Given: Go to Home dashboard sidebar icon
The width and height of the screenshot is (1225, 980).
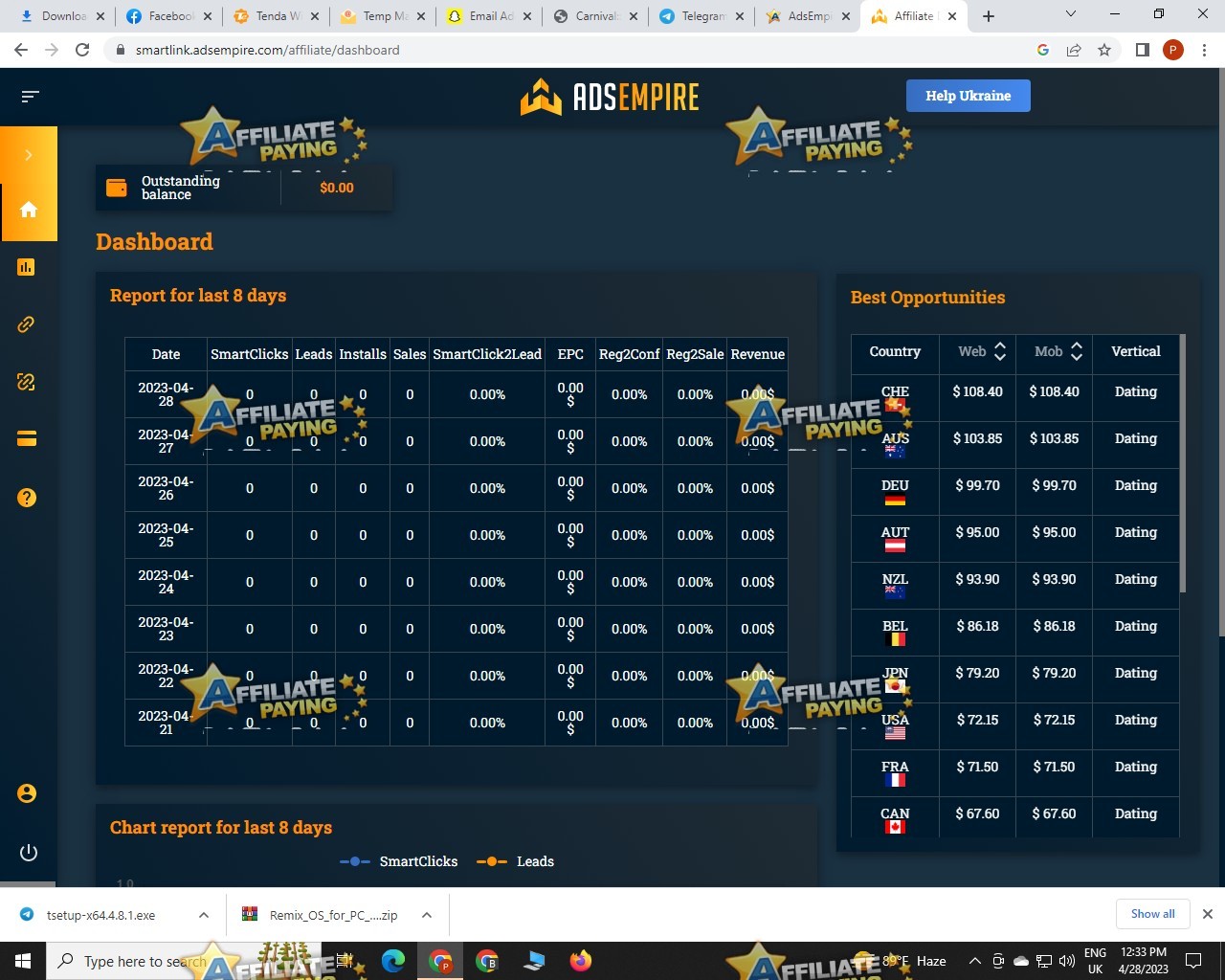Looking at the screenshot, I should (29, 210).
